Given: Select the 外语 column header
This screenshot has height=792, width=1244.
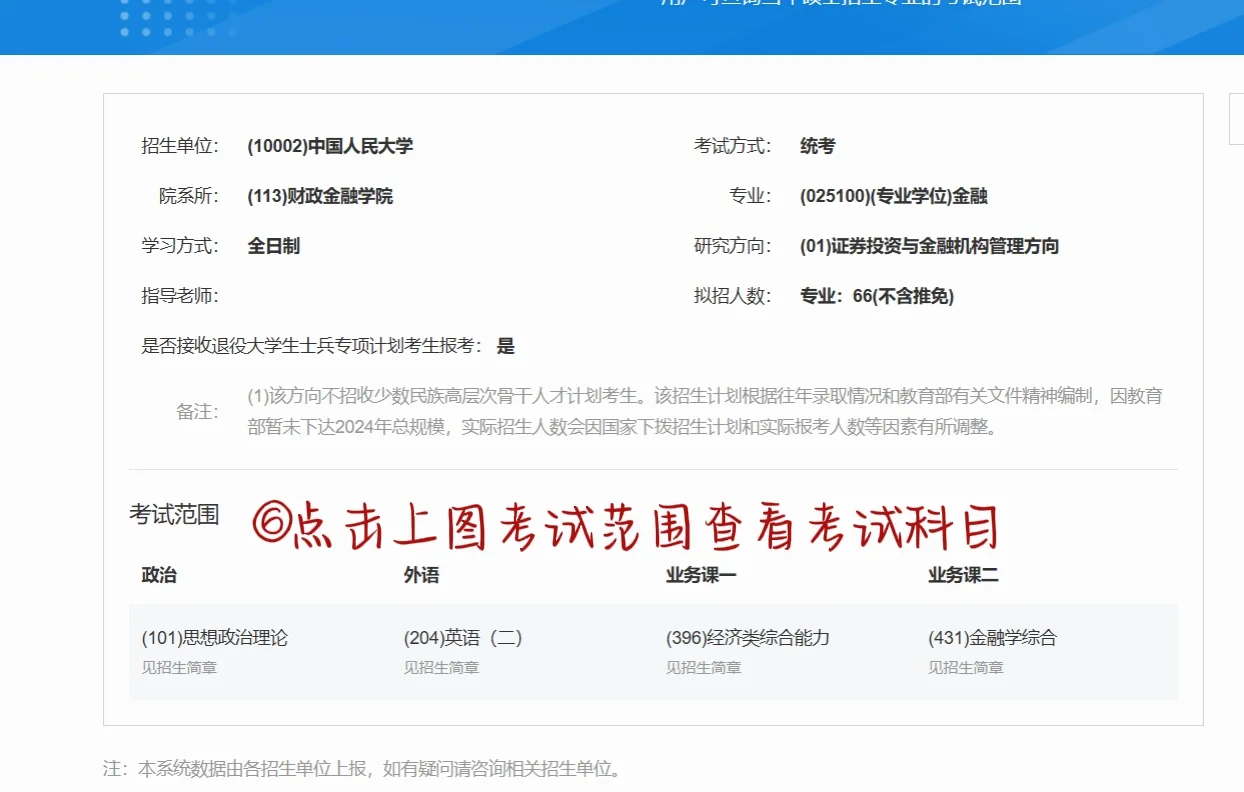Looking at the screenshot, I should [x=419, y=575].
